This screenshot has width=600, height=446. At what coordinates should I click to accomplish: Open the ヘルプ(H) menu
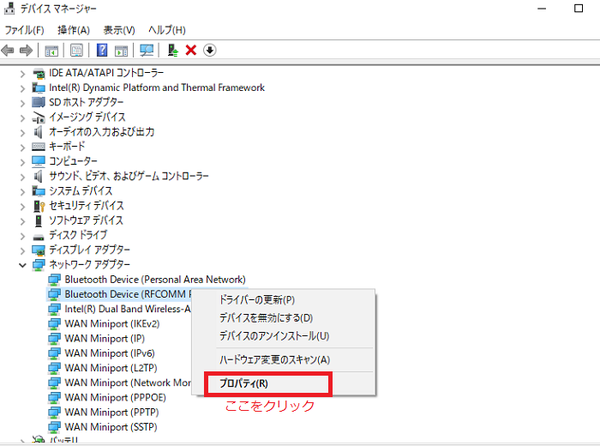[x=167, y=30]
